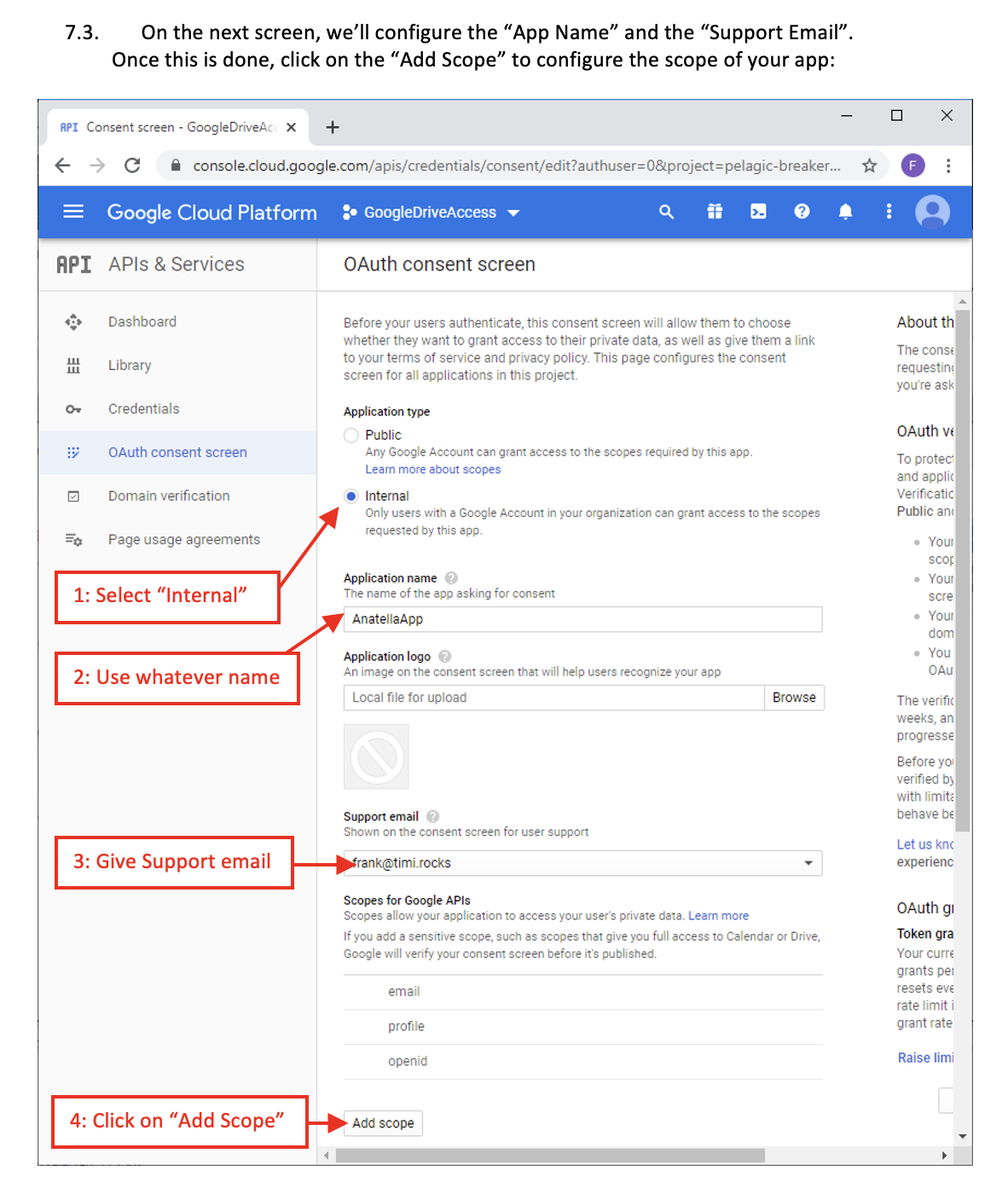Follow the Learn more about scopes link
Image resolution: width=1008 pixels, height=1194 pixels.
(x=432, y=470)
